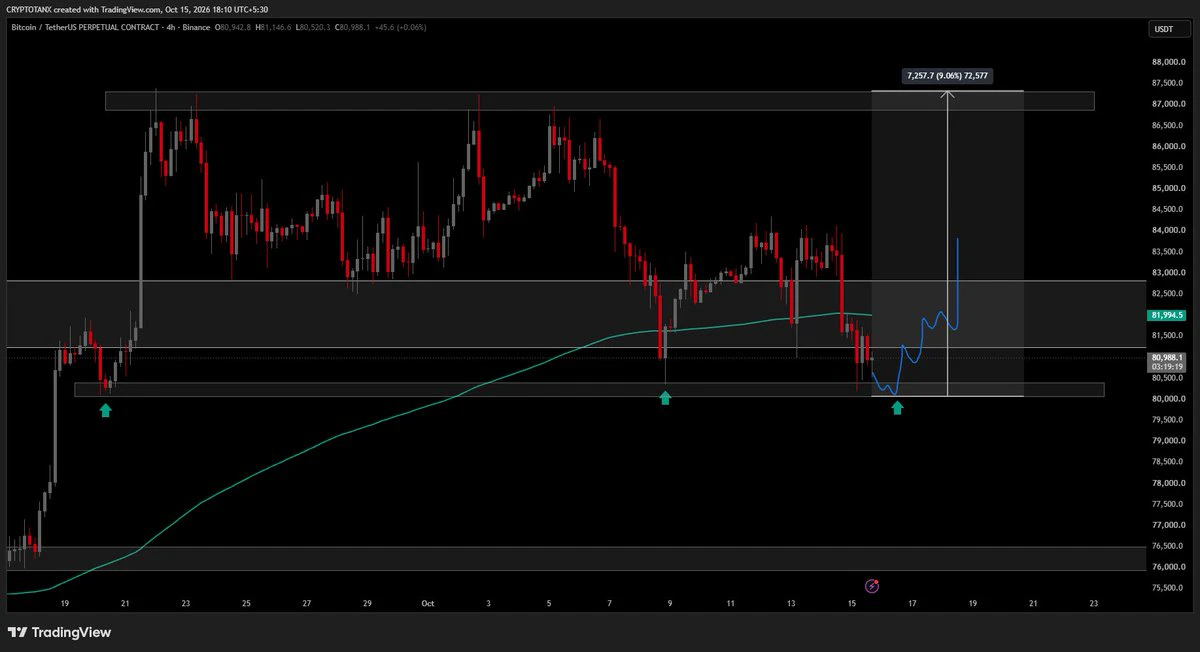Click the date axis label "17"
Screen dimensions: 1200x652
click(912, 604)
